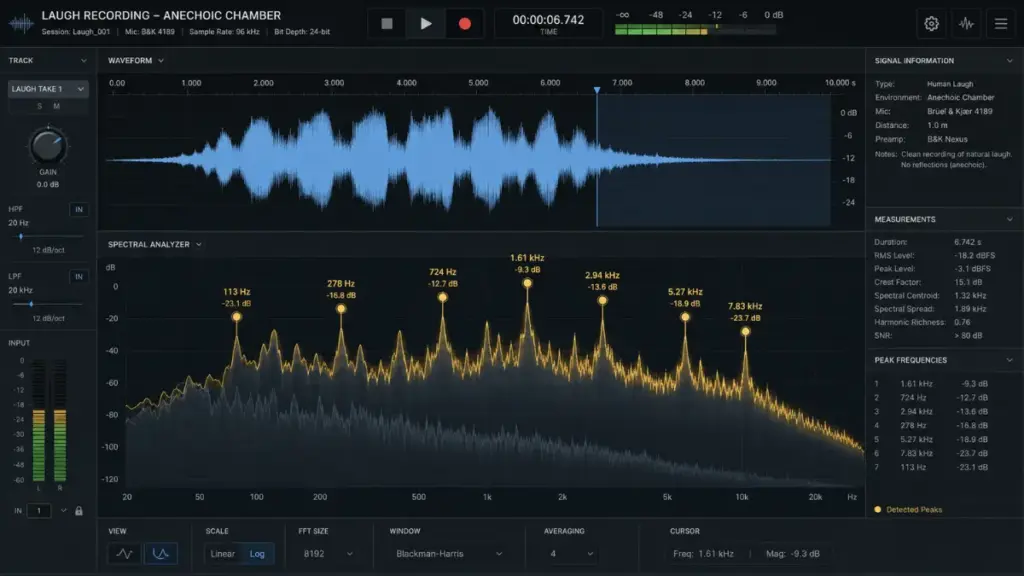Image resolution: width=1024 pixels, height=576 pixels.
Task: Click the 5.000 mark on the waveform ruler
Action: [478, 83]
